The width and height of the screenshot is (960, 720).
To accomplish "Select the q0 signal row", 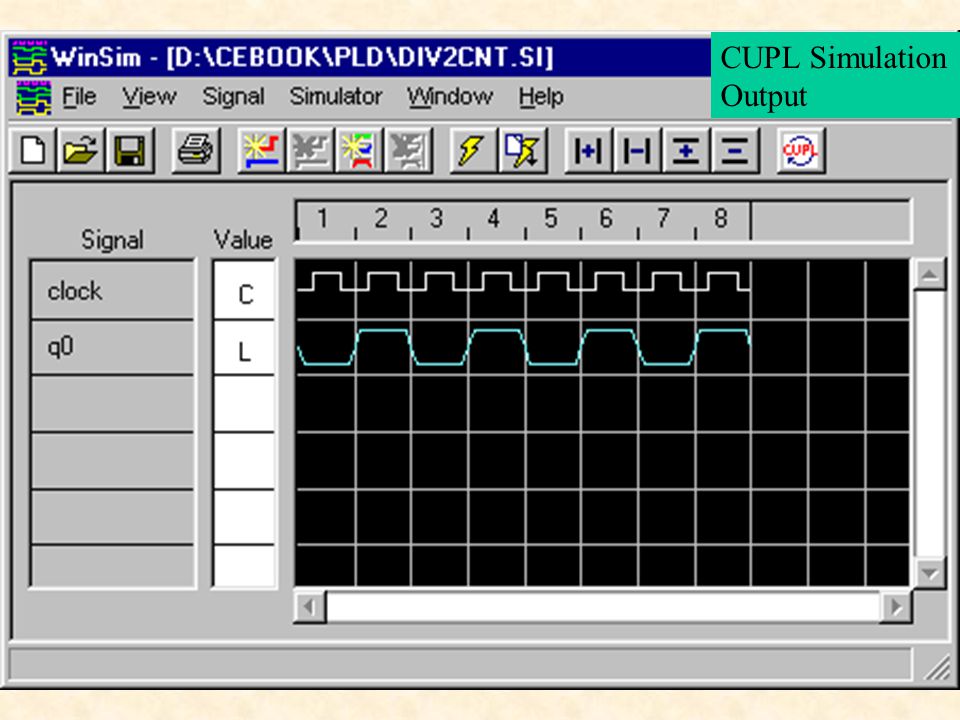I will [x=113, y=347].
